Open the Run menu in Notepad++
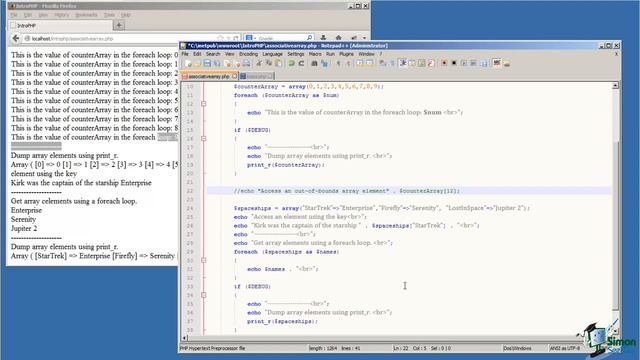 click(x=330, y=54)
